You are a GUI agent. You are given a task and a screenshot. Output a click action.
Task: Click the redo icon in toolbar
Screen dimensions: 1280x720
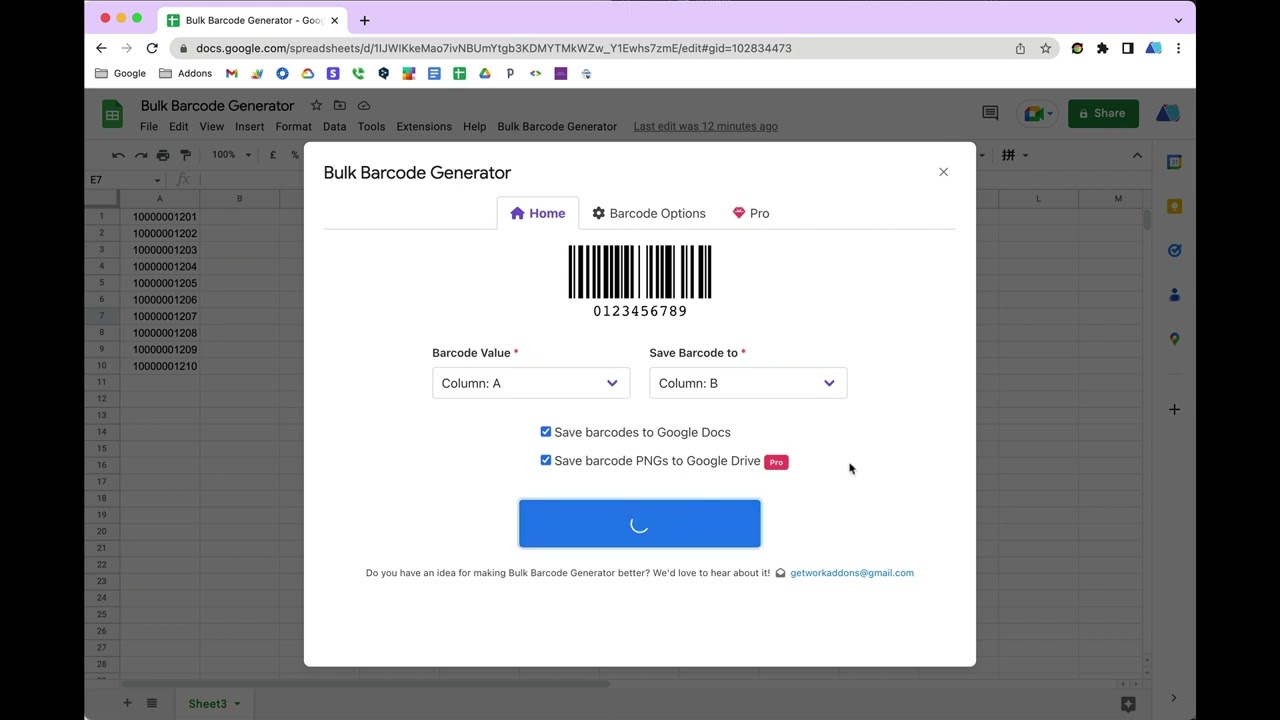point(141,155)
